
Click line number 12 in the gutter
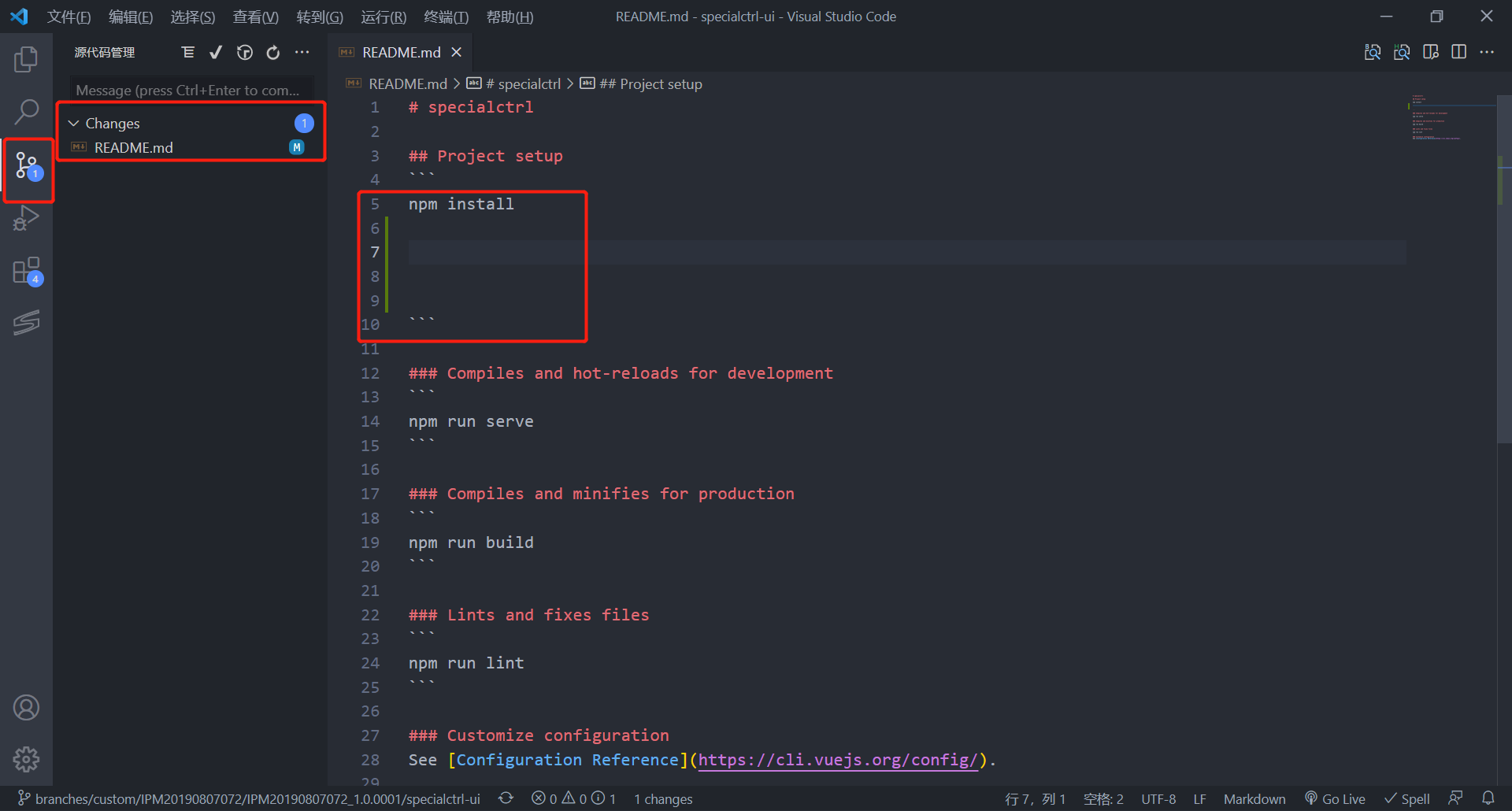pyautogui.click(x=370, y=373)
